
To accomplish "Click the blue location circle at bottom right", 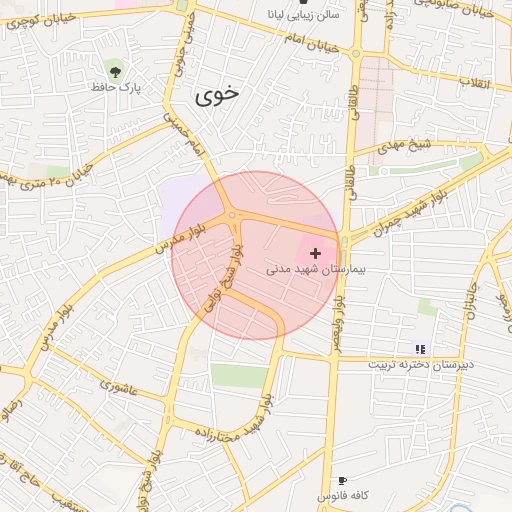I will click(x=462, y=508).
